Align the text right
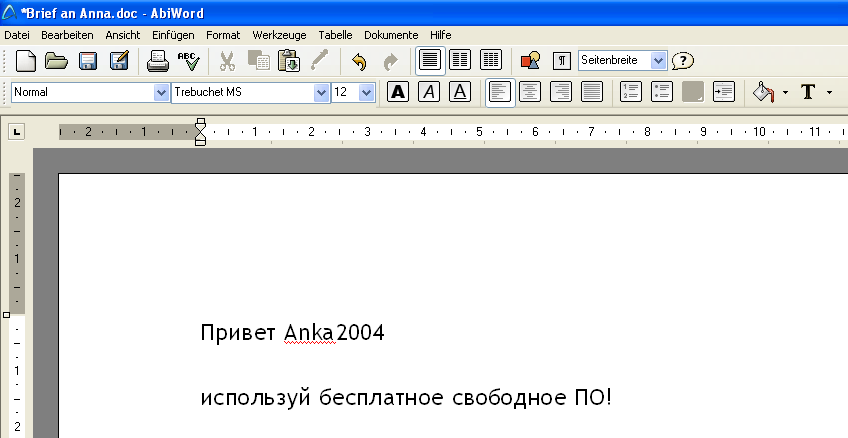This screenshot has width=848, height=438. click(x=561, y=92)
